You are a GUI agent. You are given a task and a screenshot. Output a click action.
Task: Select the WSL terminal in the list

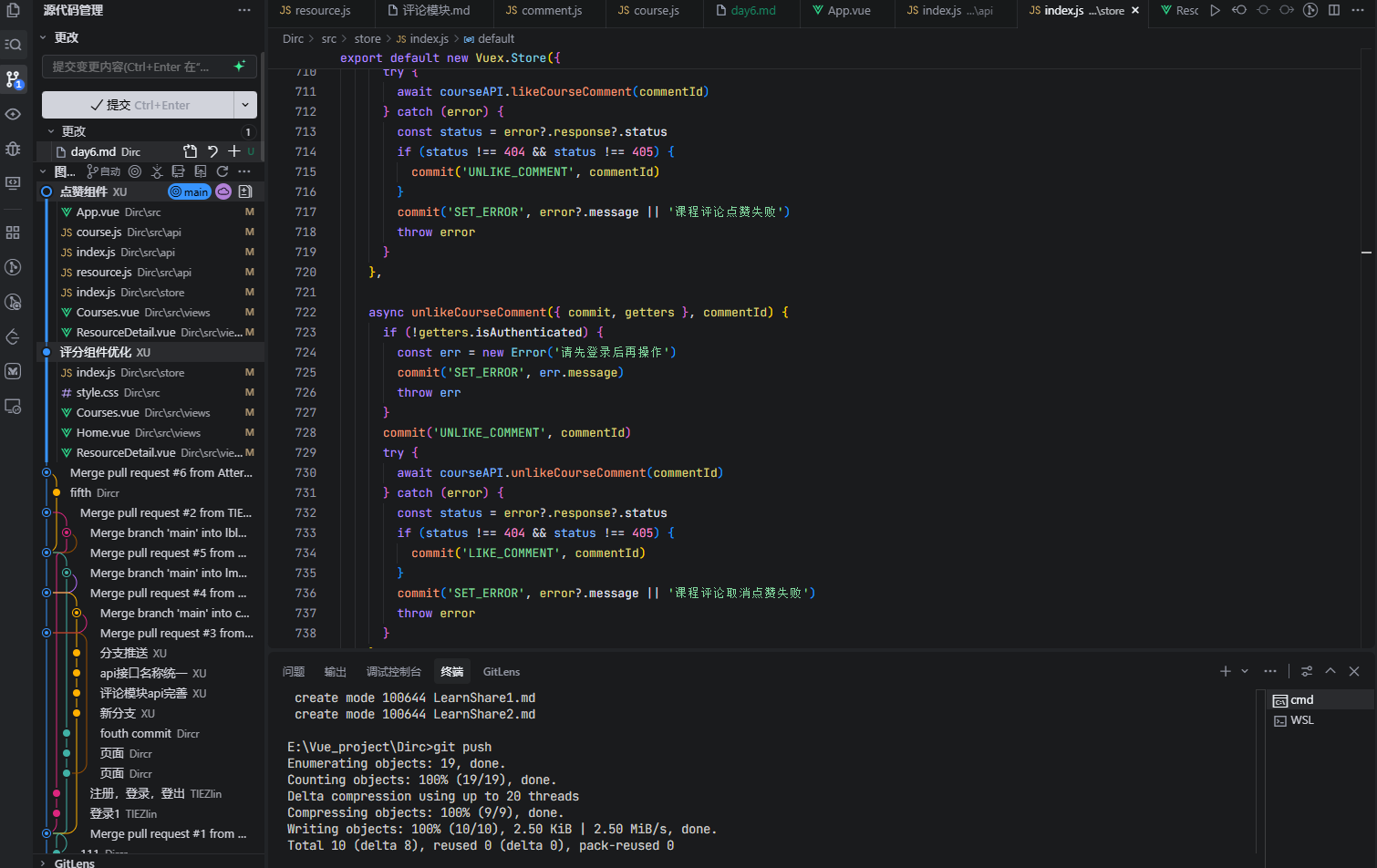1320,720
